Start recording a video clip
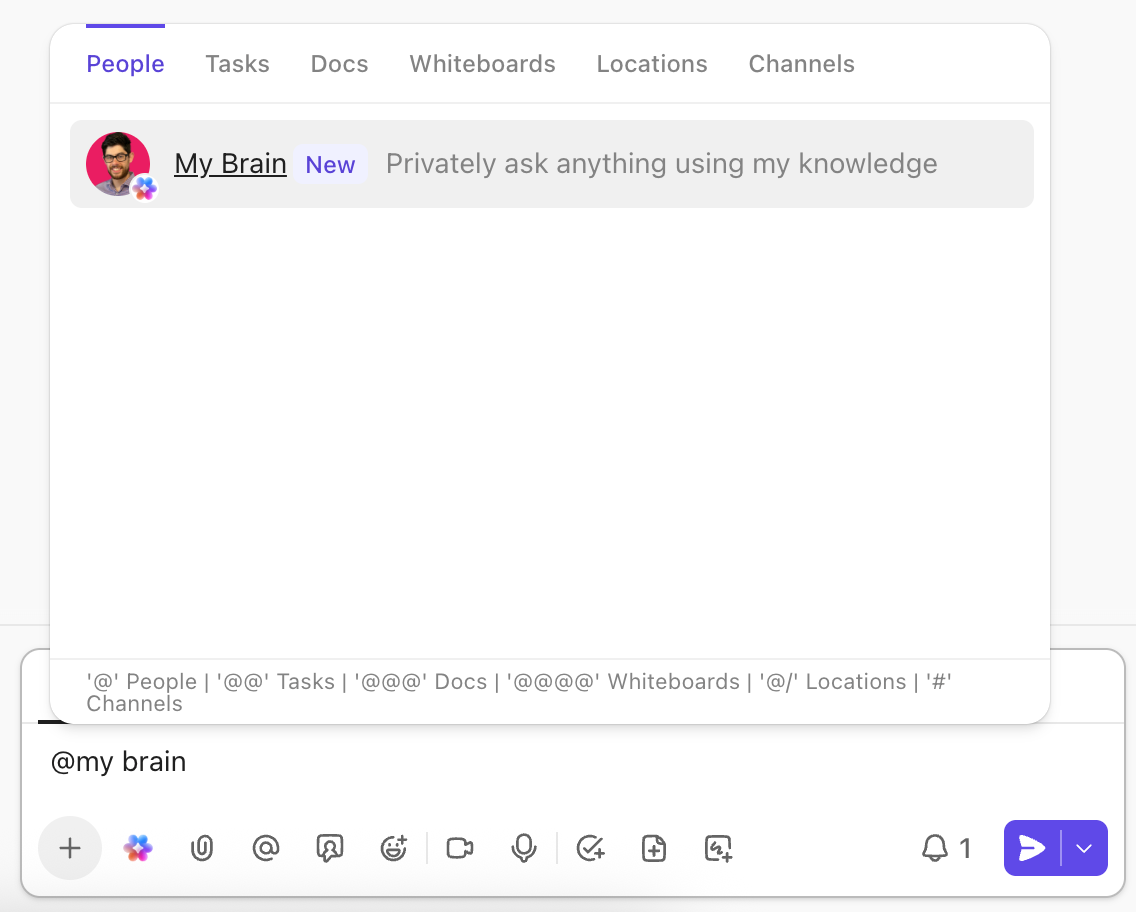Image resolution: width=1136 pixels, height=912 pixels. pyautogui.click(x=459, y=848)
